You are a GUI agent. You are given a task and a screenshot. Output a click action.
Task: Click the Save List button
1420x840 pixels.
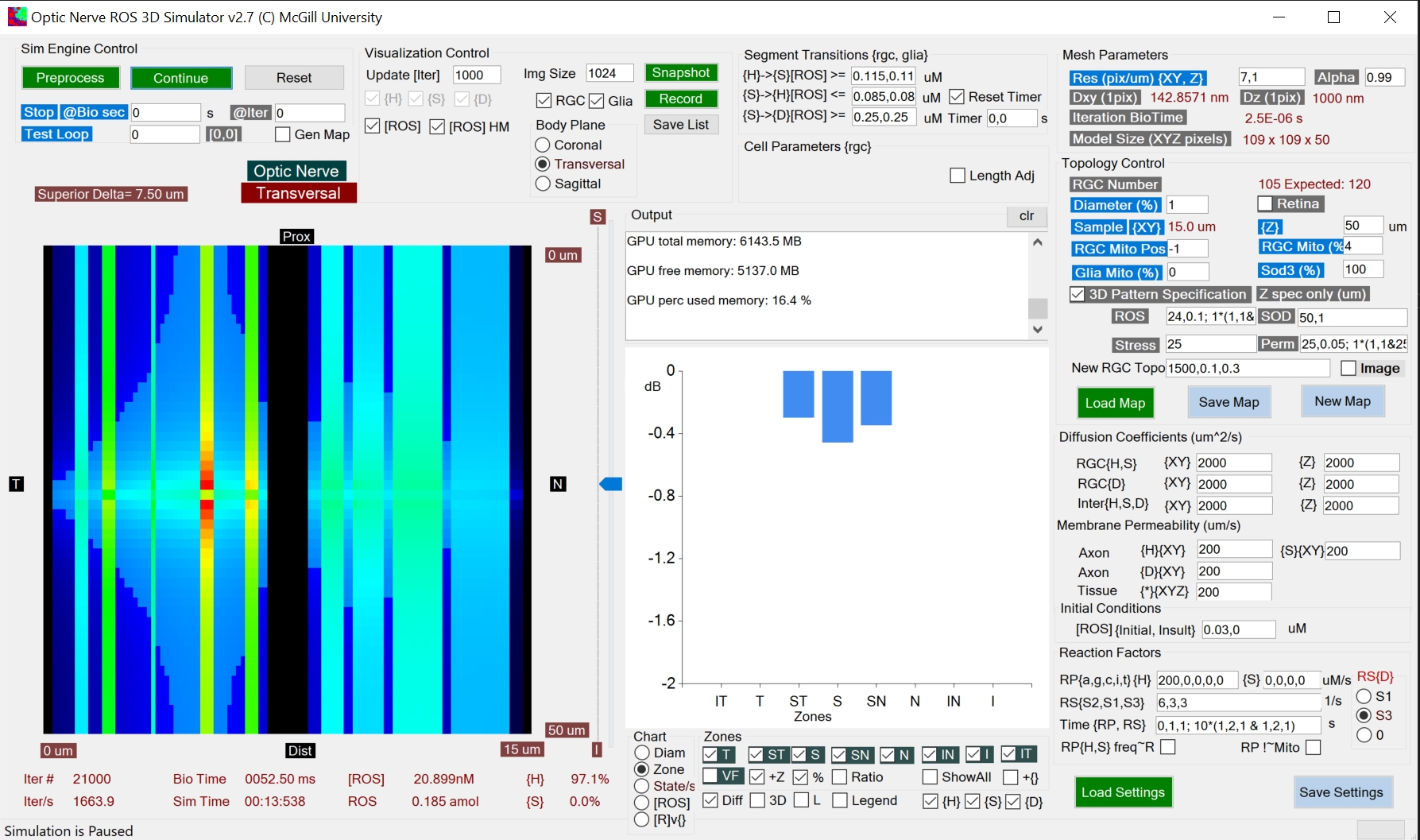click(x=681, y=124)
